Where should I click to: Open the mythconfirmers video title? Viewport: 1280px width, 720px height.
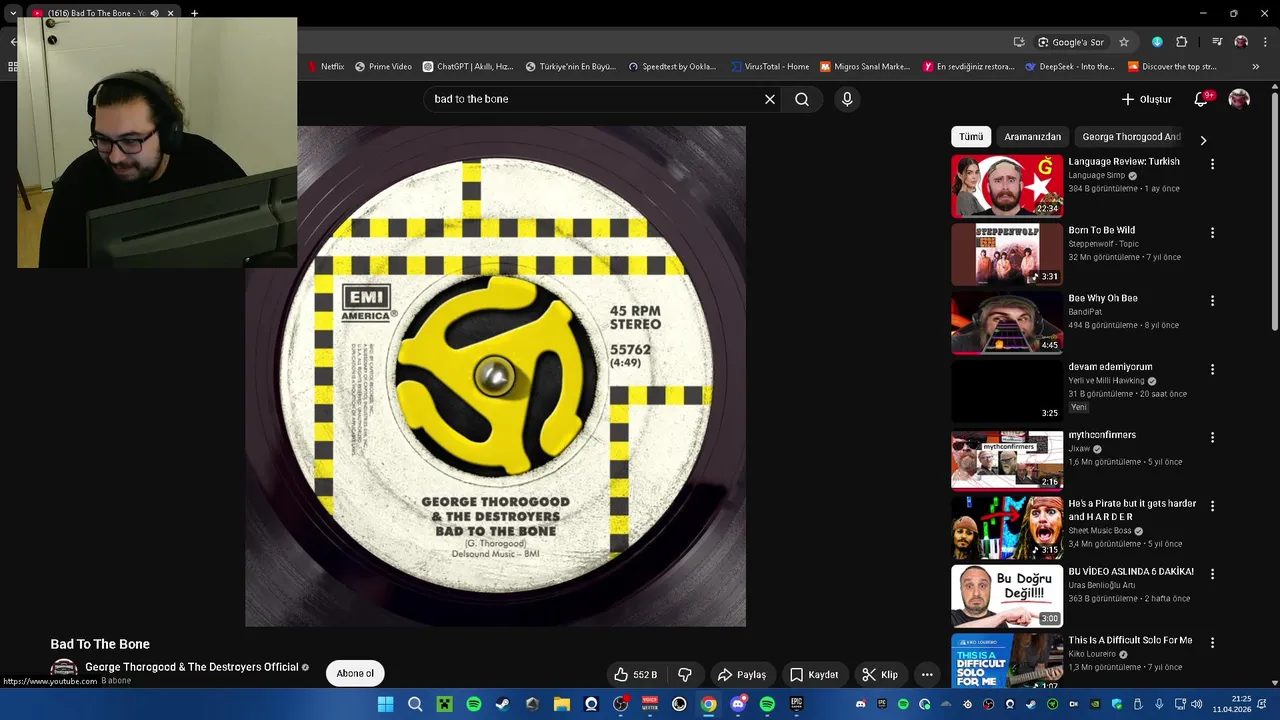click(x=1102, y=435)
